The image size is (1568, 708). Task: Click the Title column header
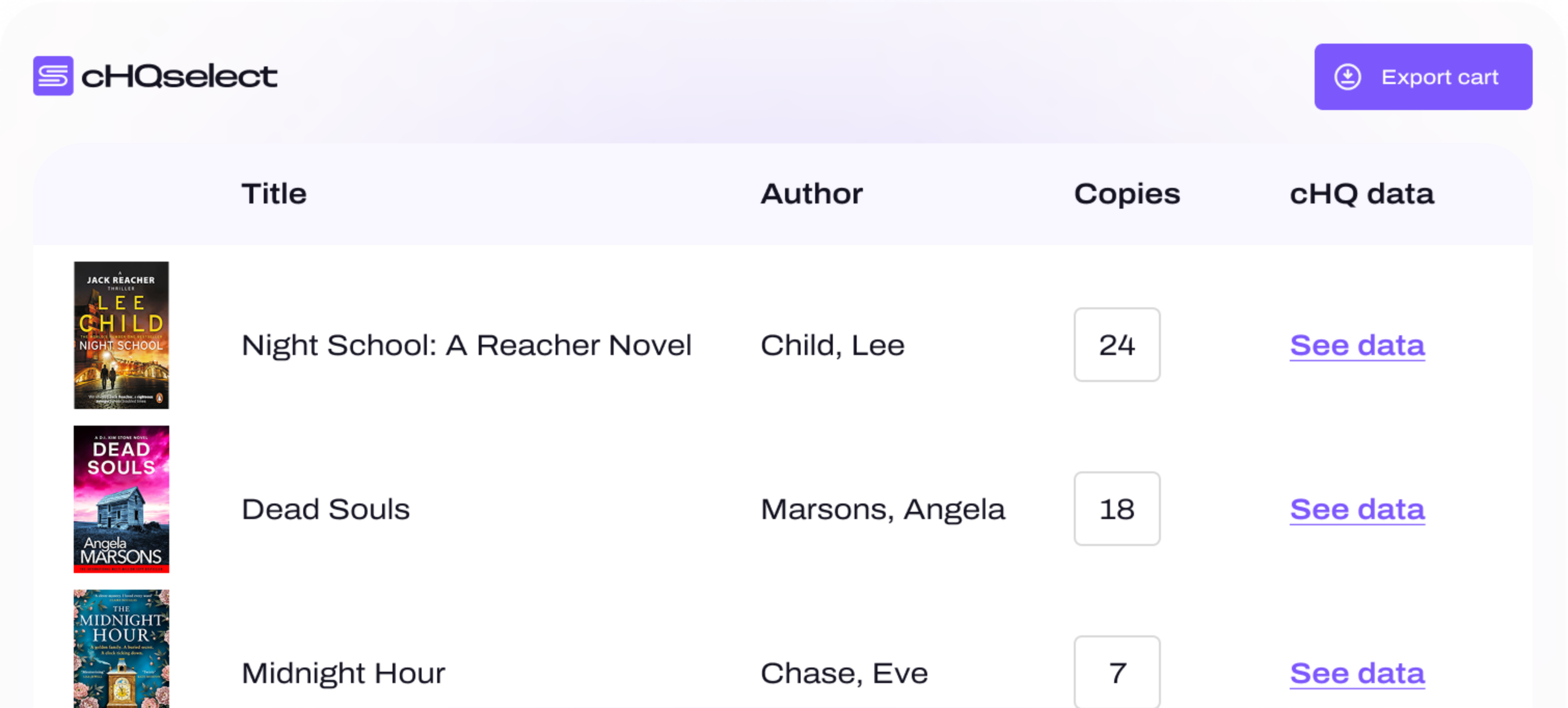[x=274, y=194]
